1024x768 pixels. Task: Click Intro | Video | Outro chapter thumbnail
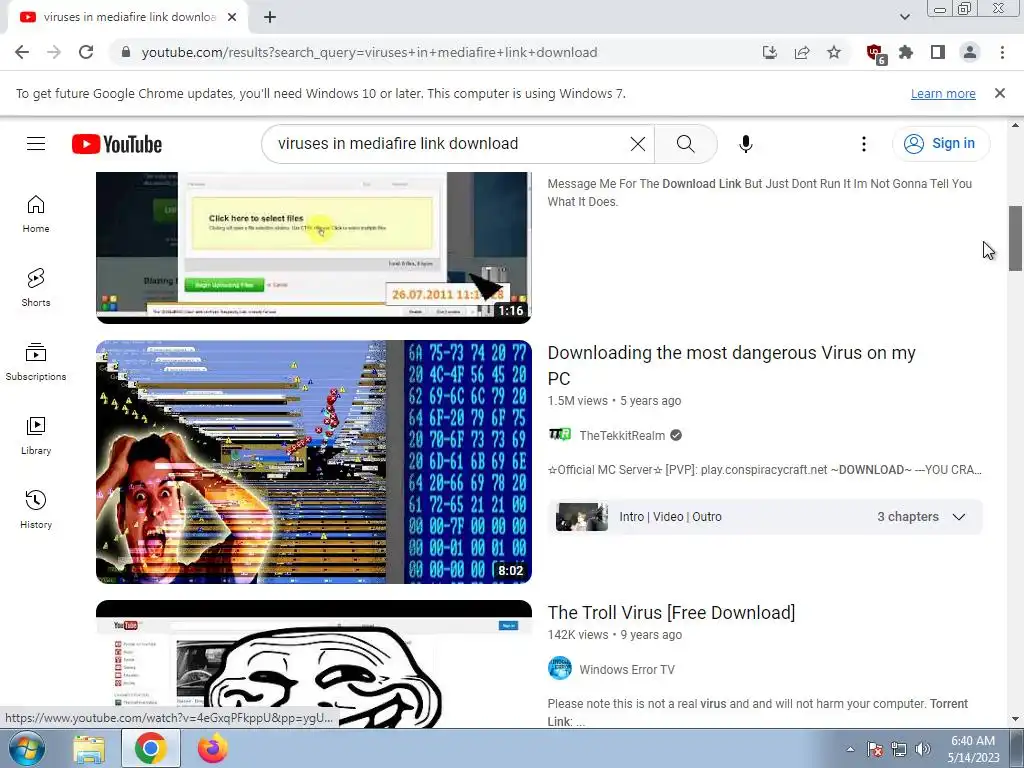(581, 517)
